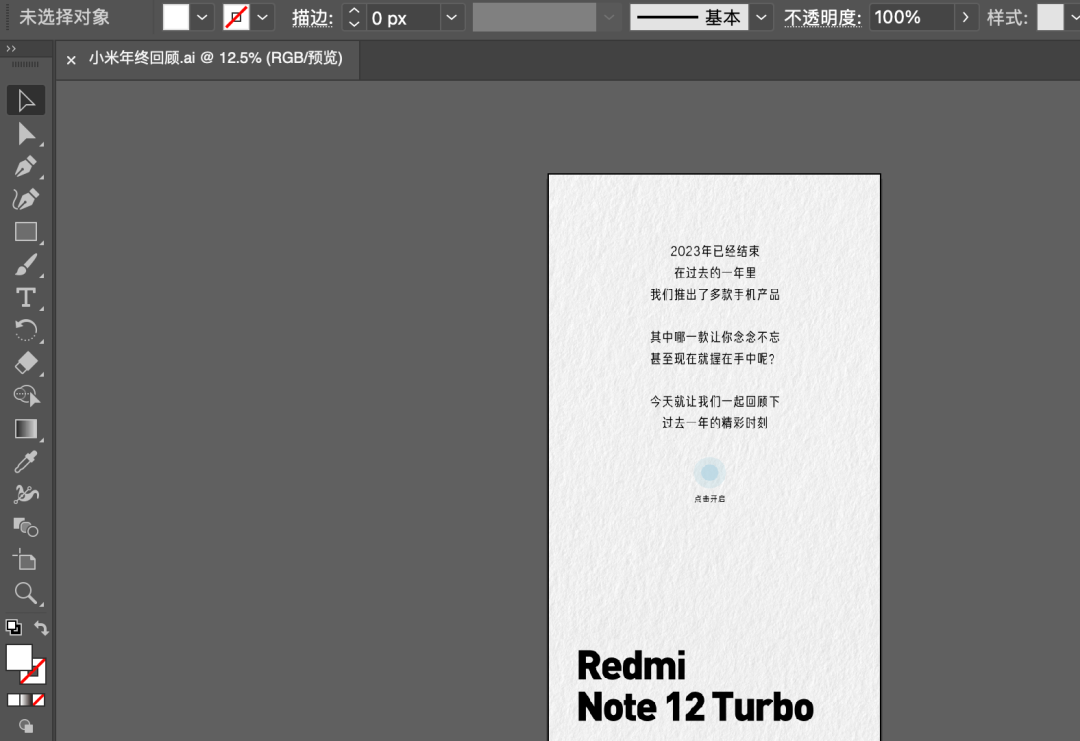Click the blue circle button on the artboard
Screen dimensions: 1080x741
point(709,472)
